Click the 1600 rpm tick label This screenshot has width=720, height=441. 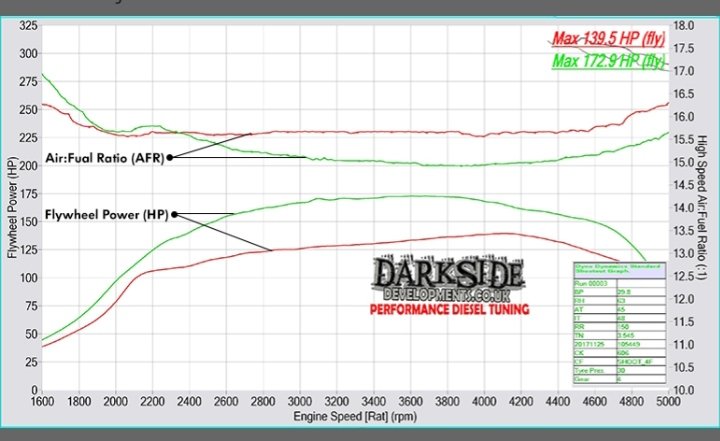coord(43,401)
